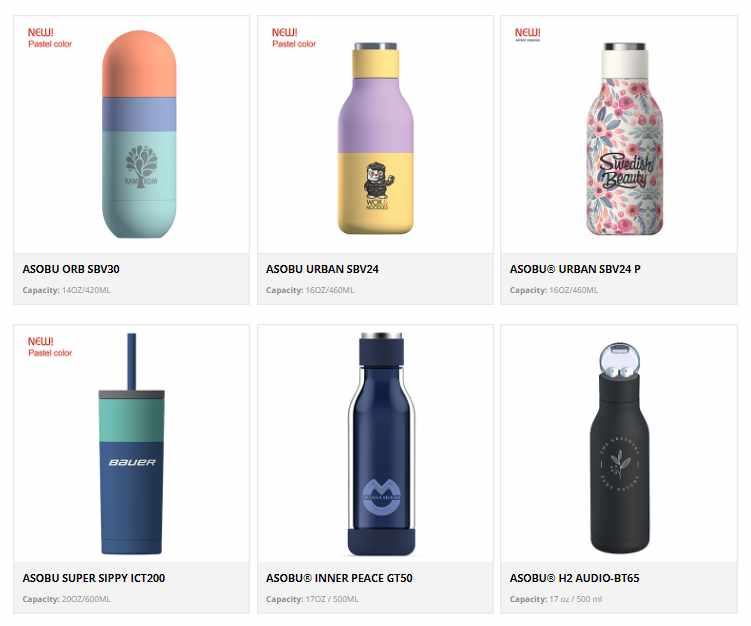The width and height of the screenshot is (751, 626).
Task: Click the ASOBU® INNER PEACE GT50 title
Action: (339, 578)
